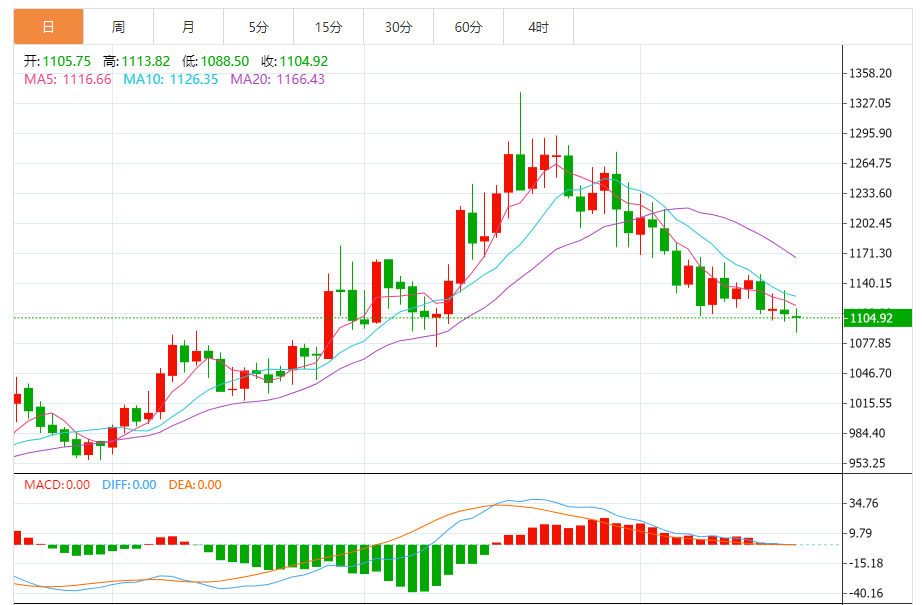Open the 15分 timeframe tab

[328, 27]
